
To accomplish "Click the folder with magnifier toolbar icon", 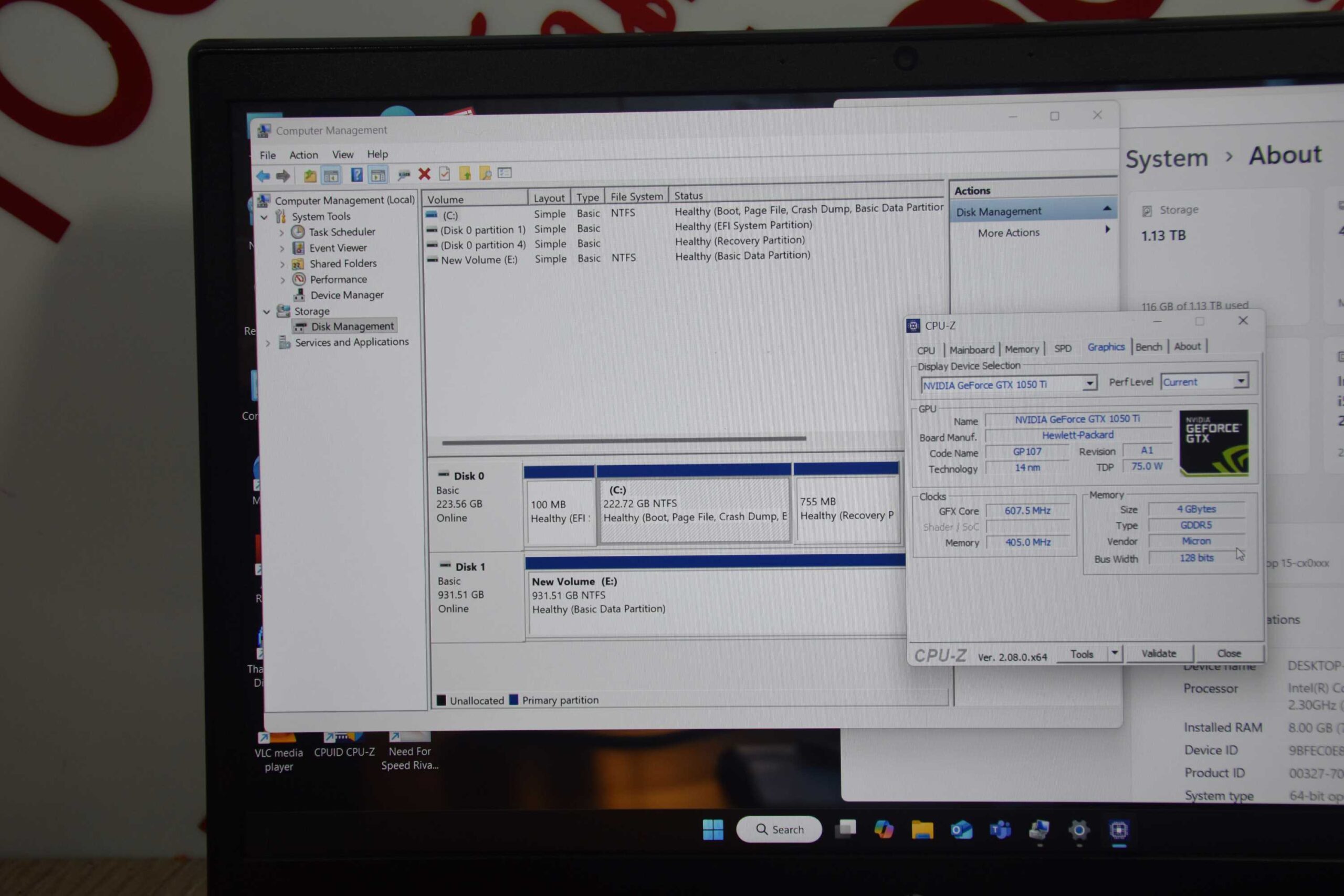I will pyautogui.click(x=485, y=173).
